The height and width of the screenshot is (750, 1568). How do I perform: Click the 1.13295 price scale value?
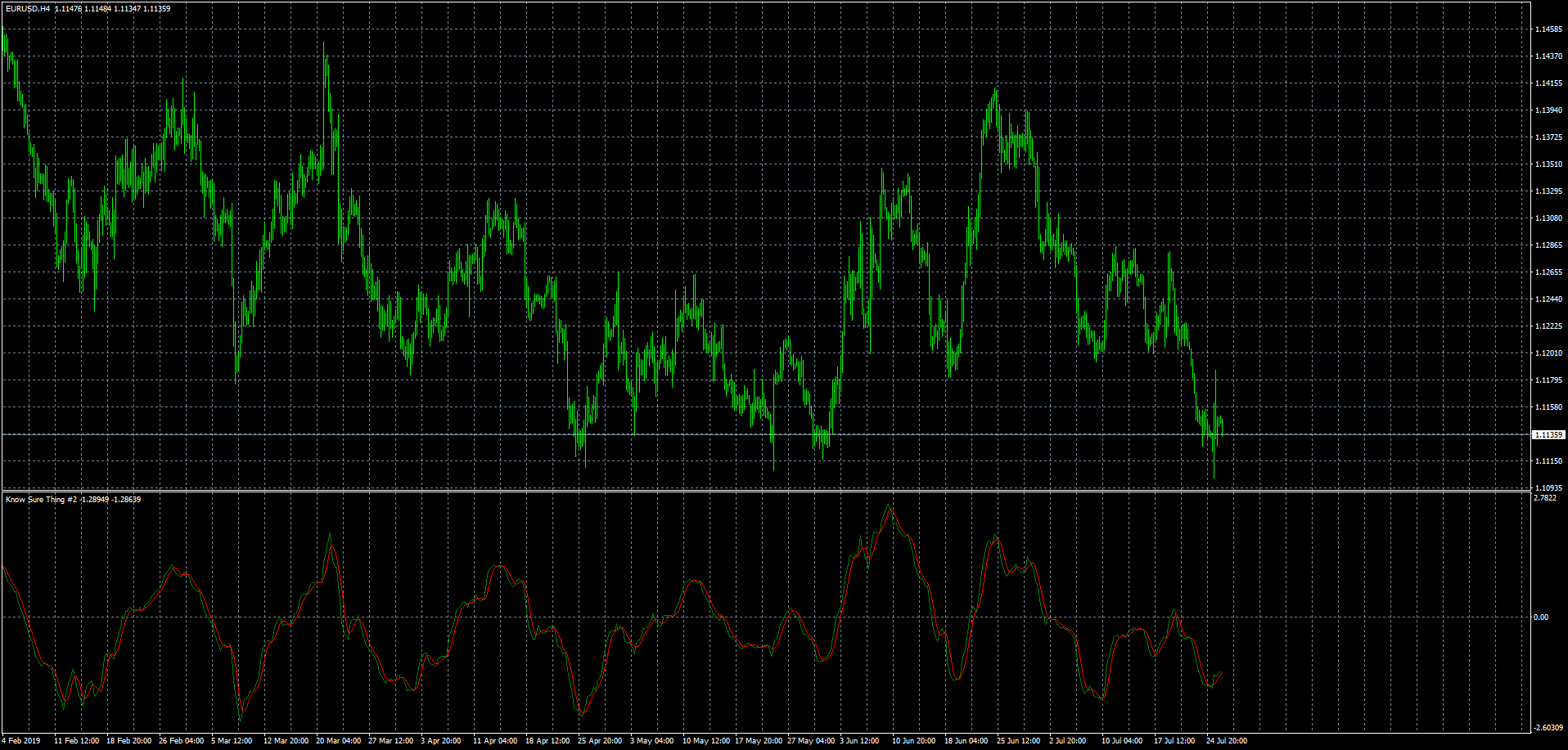click(x=1548, y=191)
